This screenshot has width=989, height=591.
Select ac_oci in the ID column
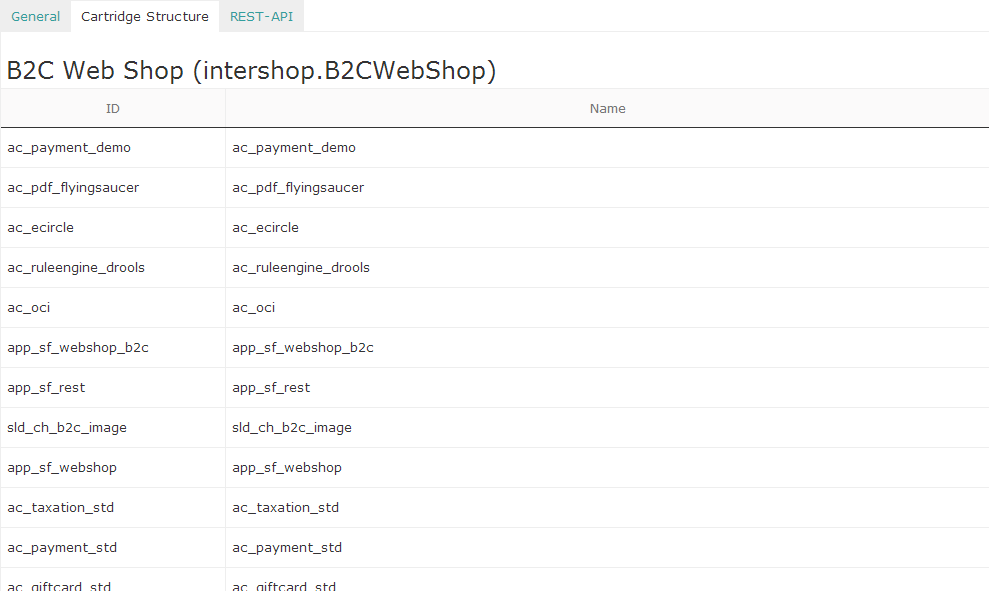[29, 307]
